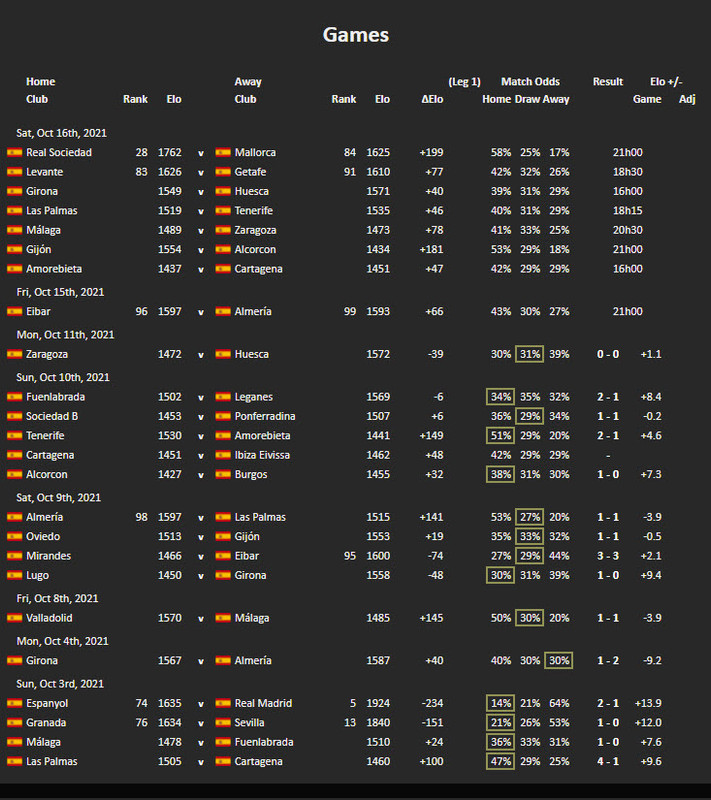
Task: Click the flag icon next to Mallorca
Action: coord(223,153)
